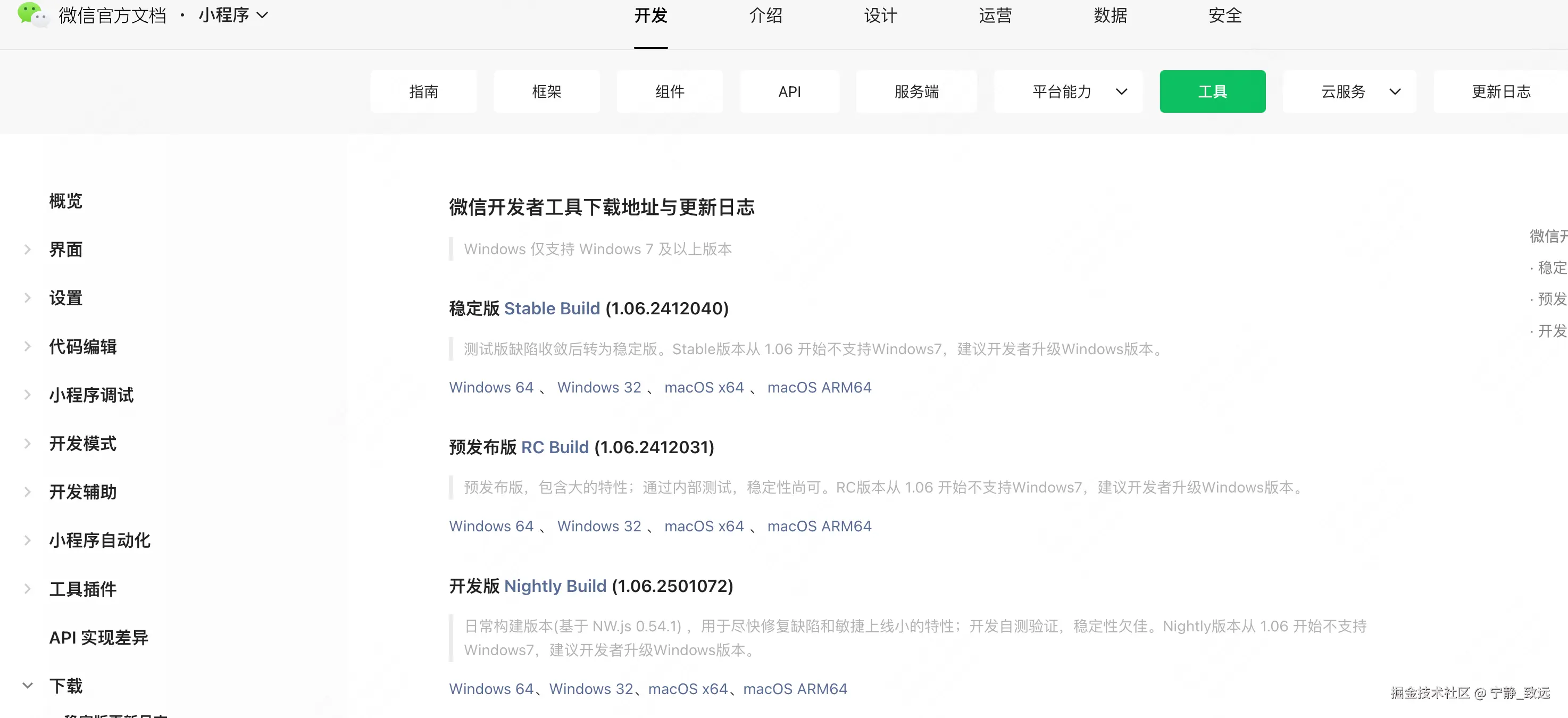Open the 更新日志 nav button
Image resolution: width=1568 pixels, height=718 pixels.
1500,92
